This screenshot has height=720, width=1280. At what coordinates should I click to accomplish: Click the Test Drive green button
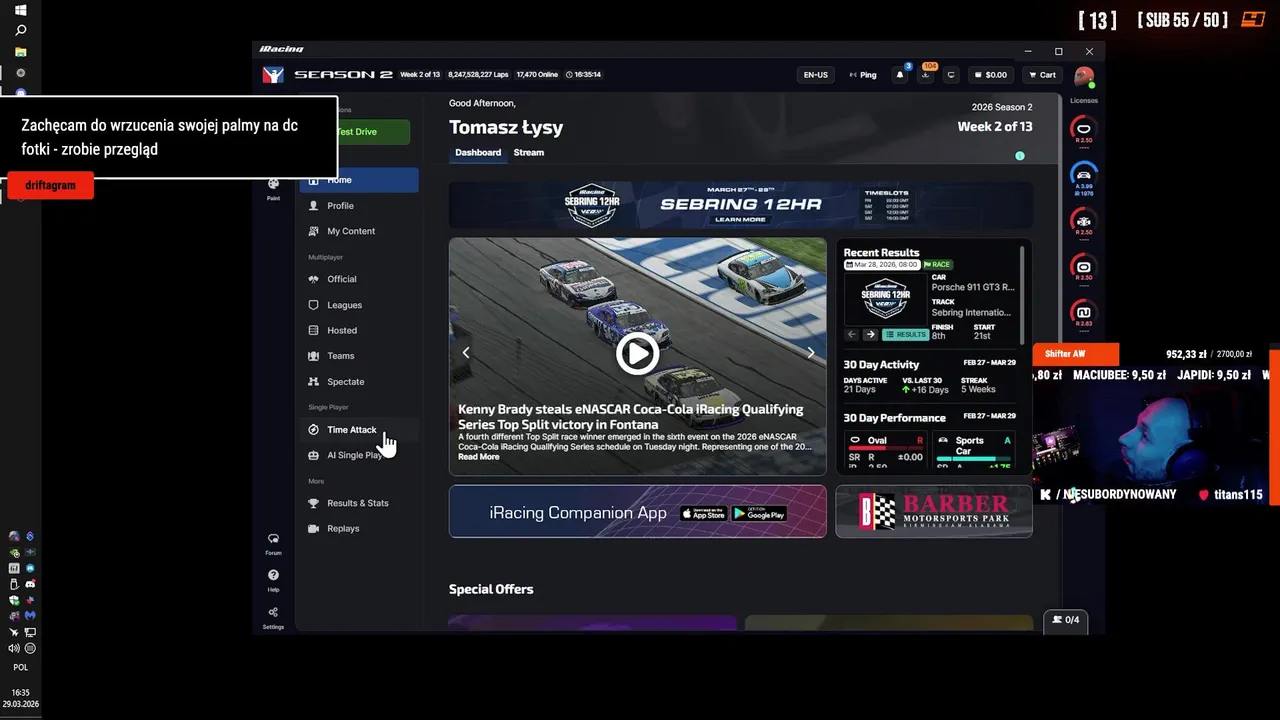click(372, 132)
